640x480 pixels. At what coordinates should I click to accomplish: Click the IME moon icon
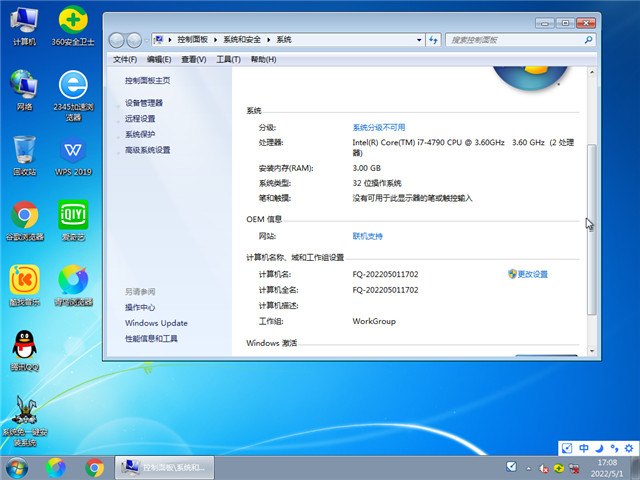click(599, 448)
